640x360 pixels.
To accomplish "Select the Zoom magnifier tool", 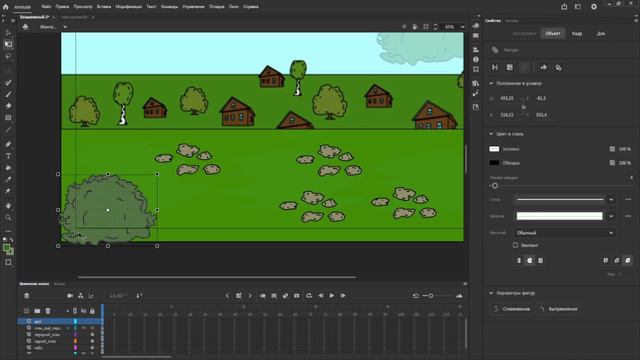I will pyautogui.click(x=8, y=218).
